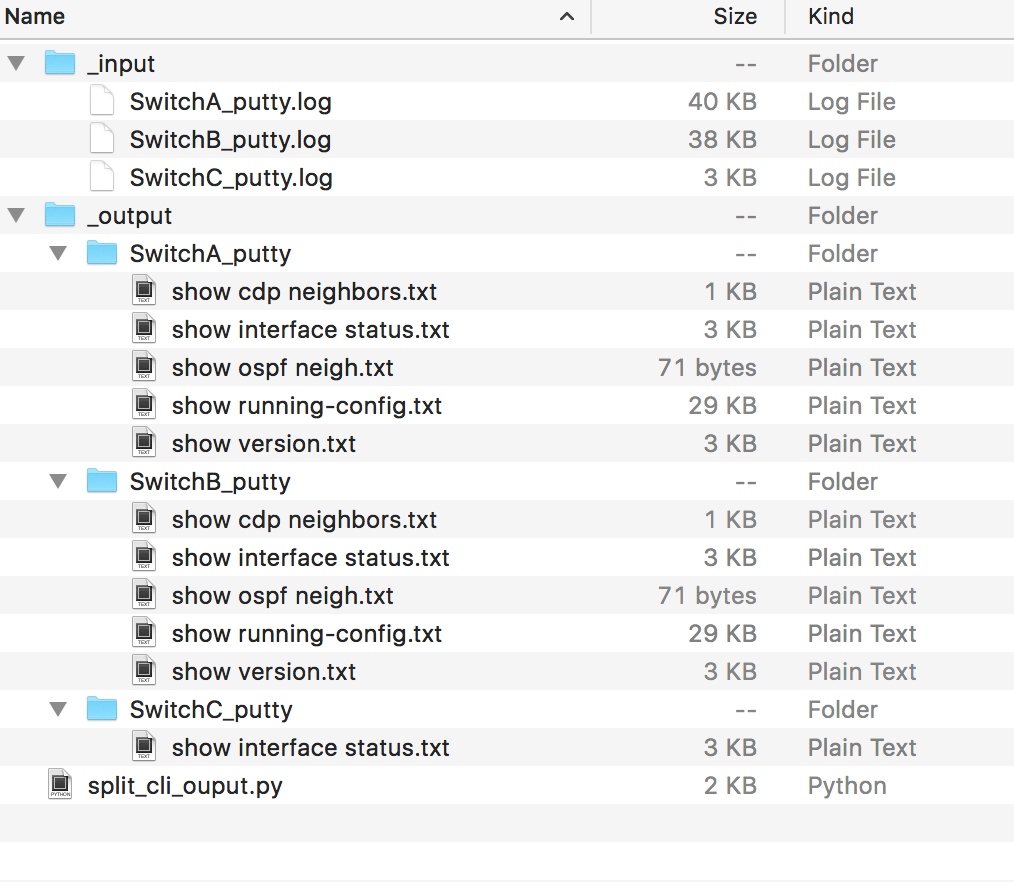Viewport: 1014px width, 882px height.
Task: Click SwitchA's show cdp neighbors.txt icon
Action: tap(144, 291)
